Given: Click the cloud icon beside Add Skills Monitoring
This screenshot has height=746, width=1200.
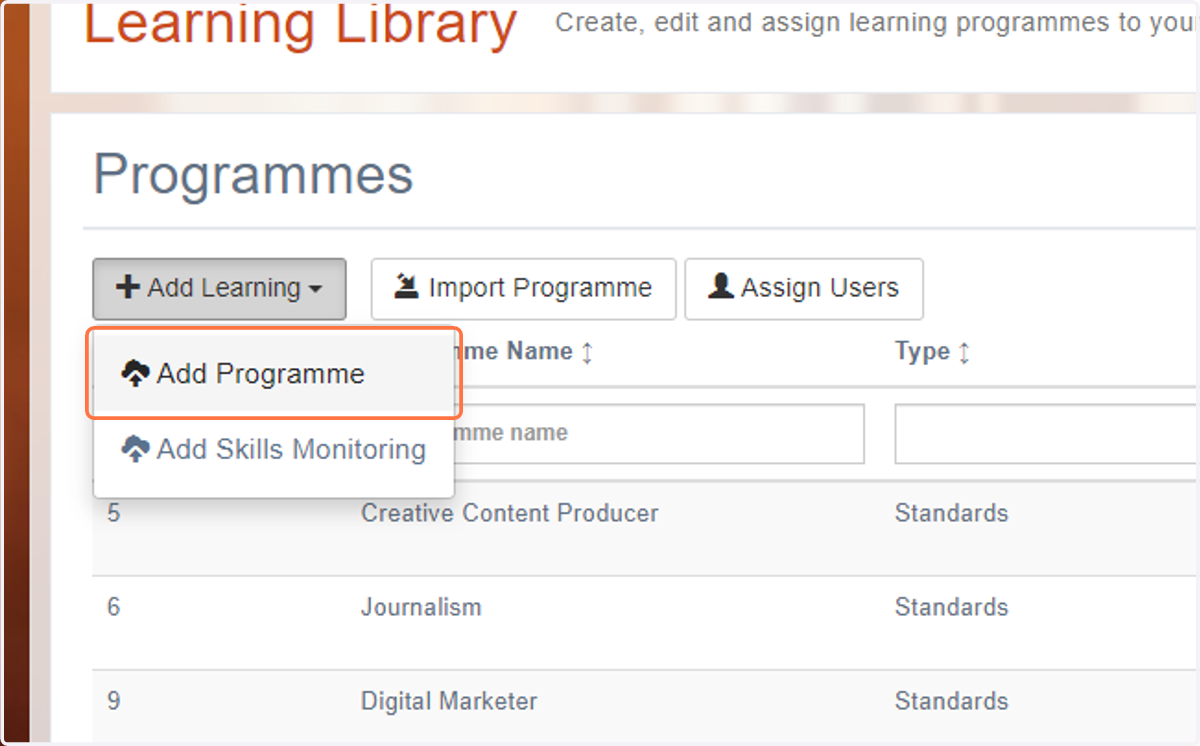Looking at the screenshot, I should (135, 450).
